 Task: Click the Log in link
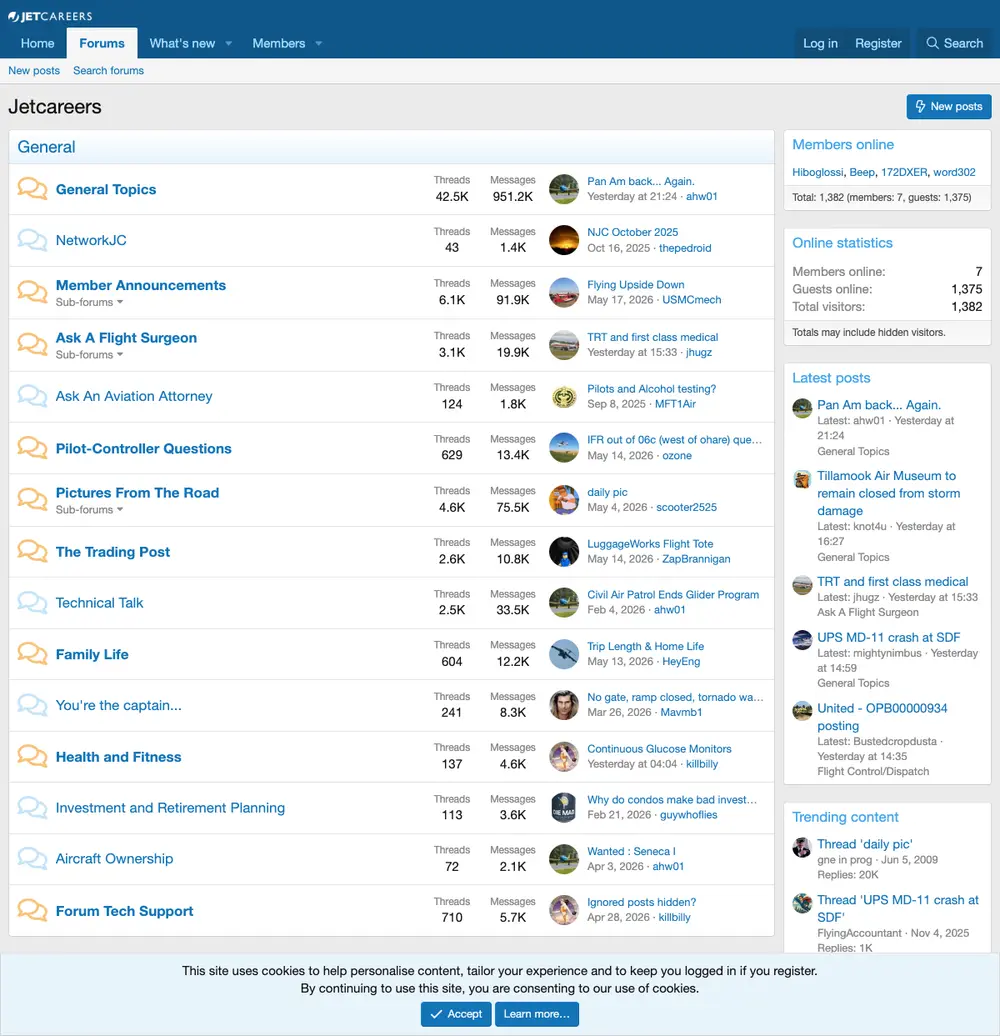820,44
